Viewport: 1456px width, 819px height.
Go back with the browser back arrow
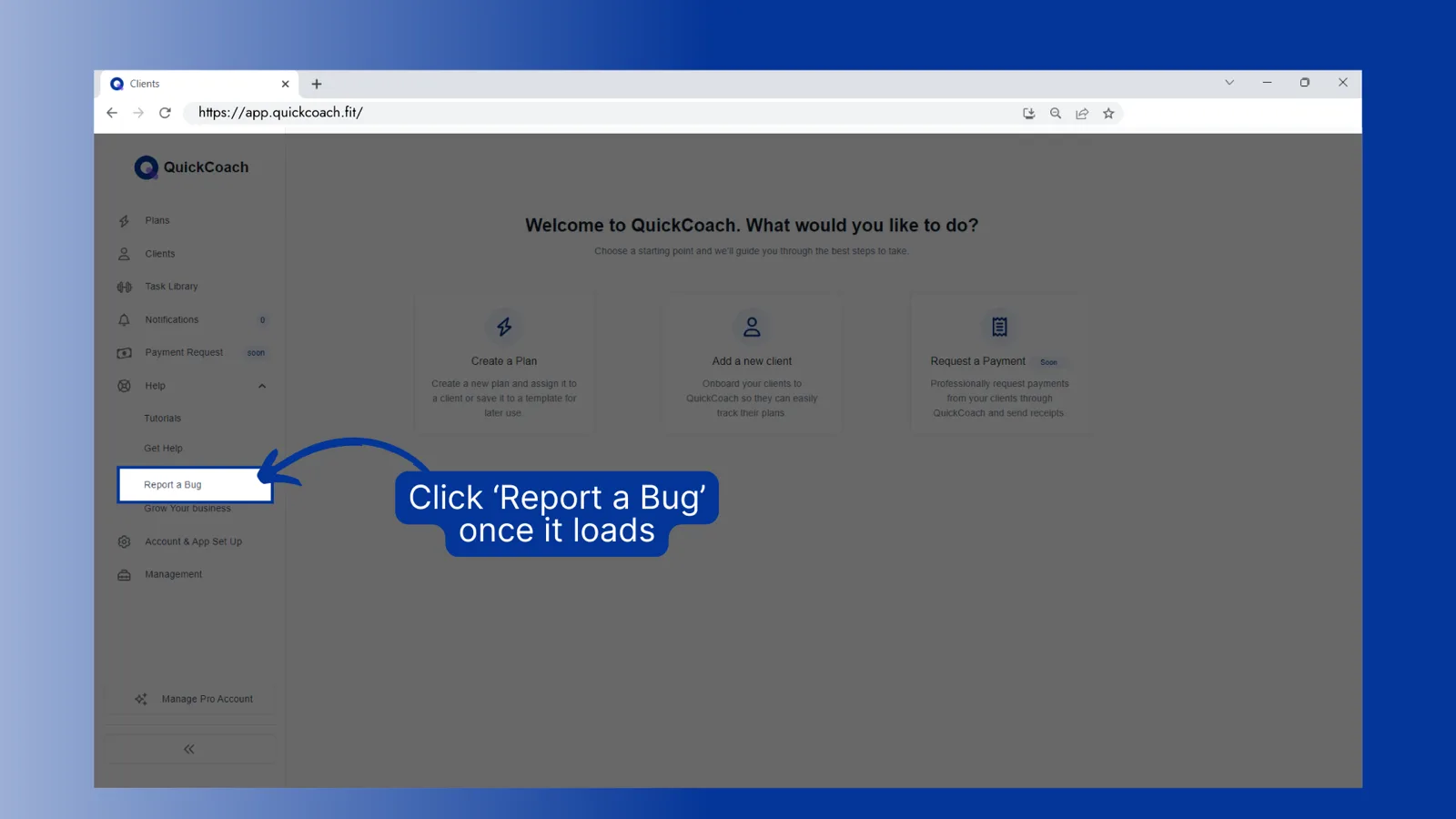(x=112, y=113)
